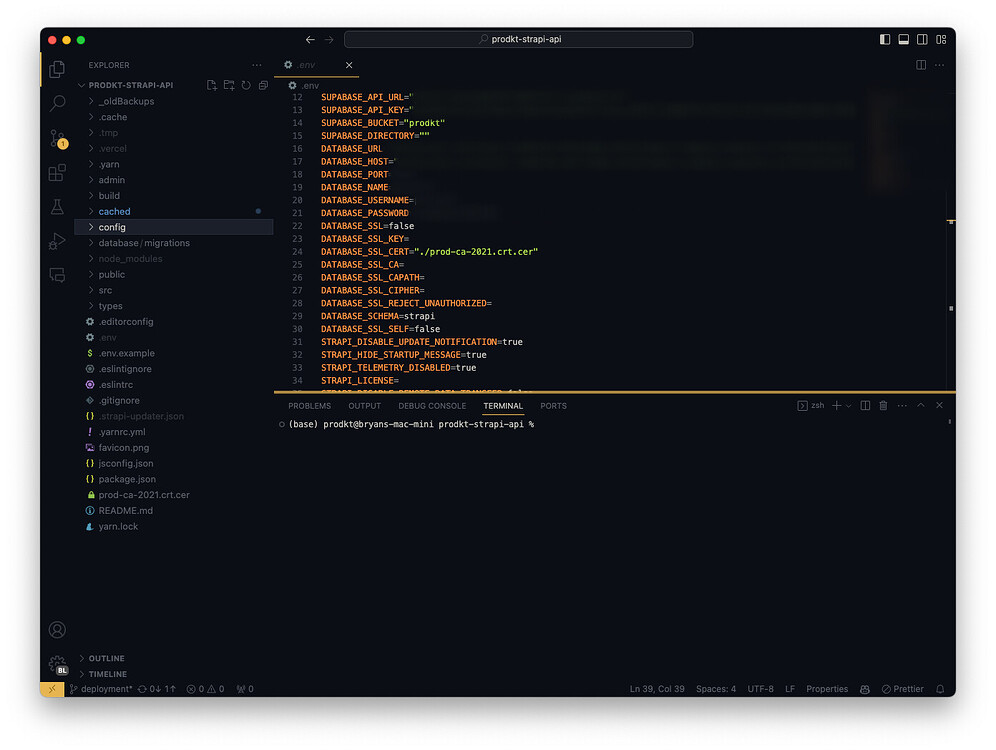Click the Prettier formatter status item
This screenshot has width=996, height=750.
pyautogui.click(x=904, y=689)
